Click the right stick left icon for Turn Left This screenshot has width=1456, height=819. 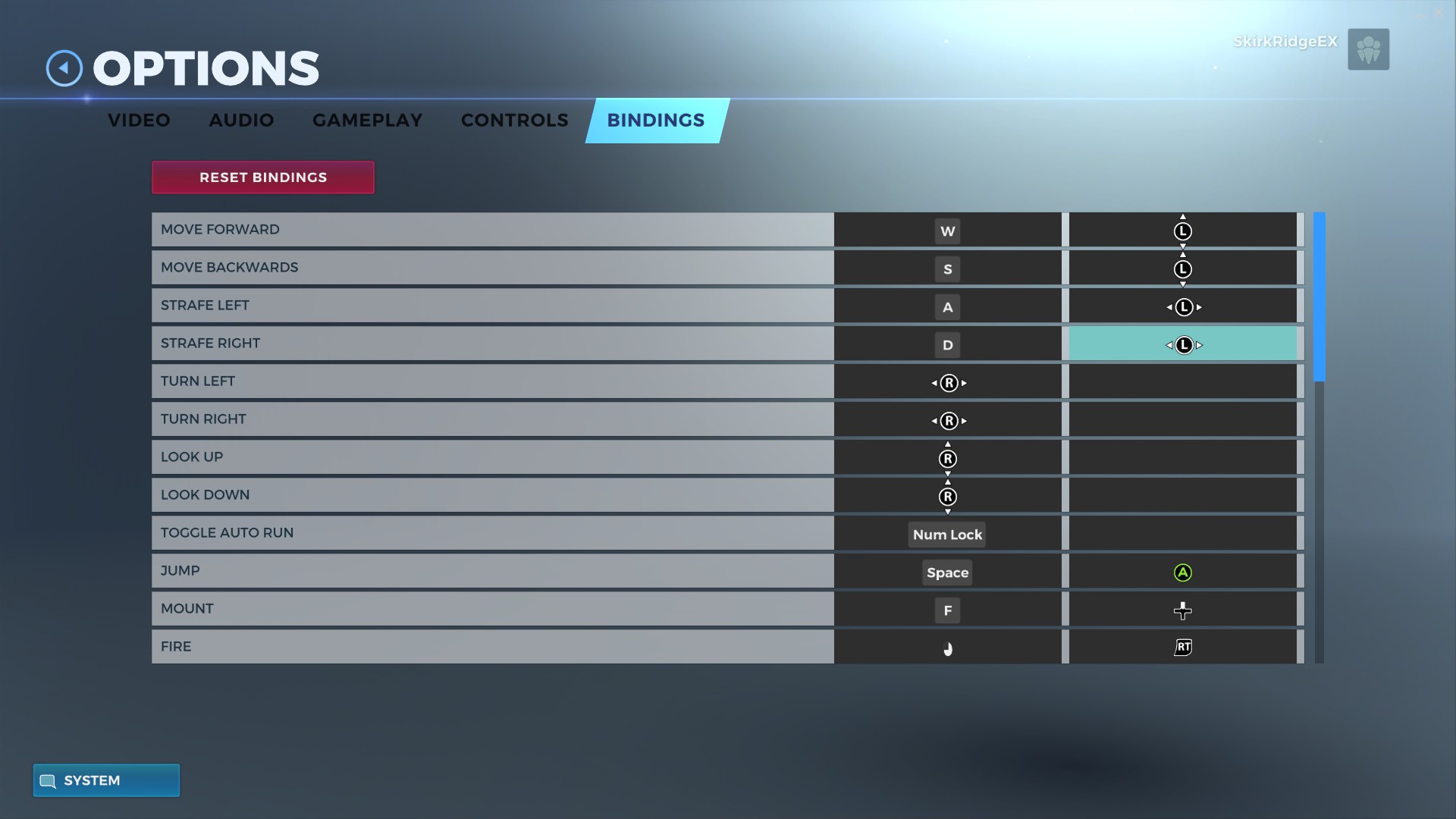[947, 382]
